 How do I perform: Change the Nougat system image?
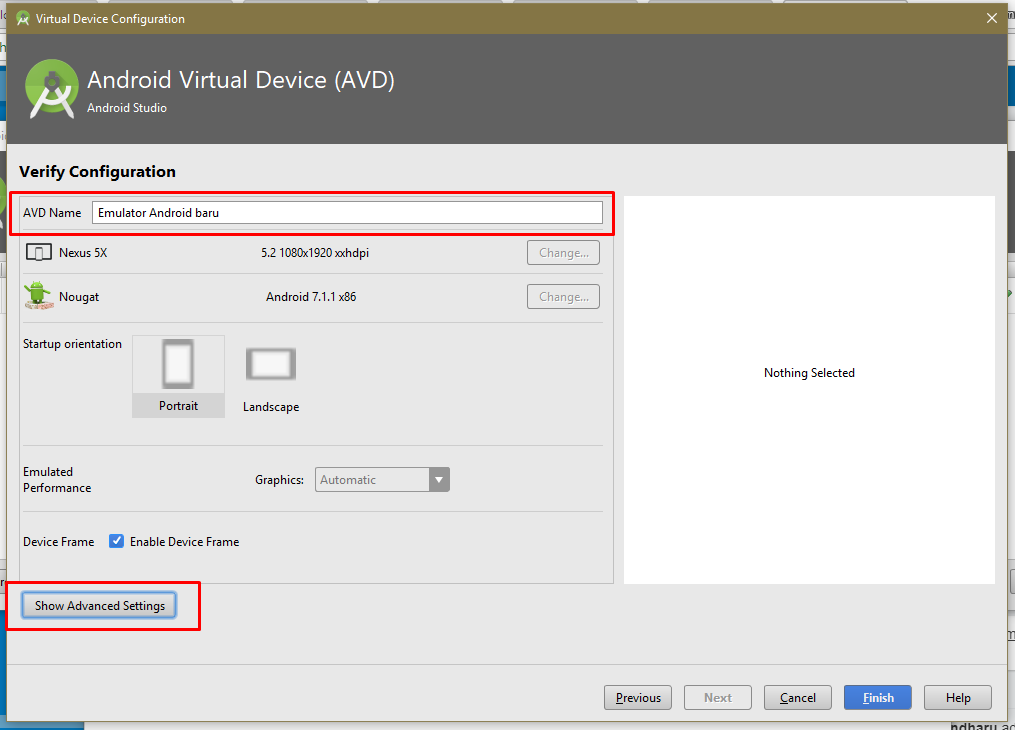[563, 297]
